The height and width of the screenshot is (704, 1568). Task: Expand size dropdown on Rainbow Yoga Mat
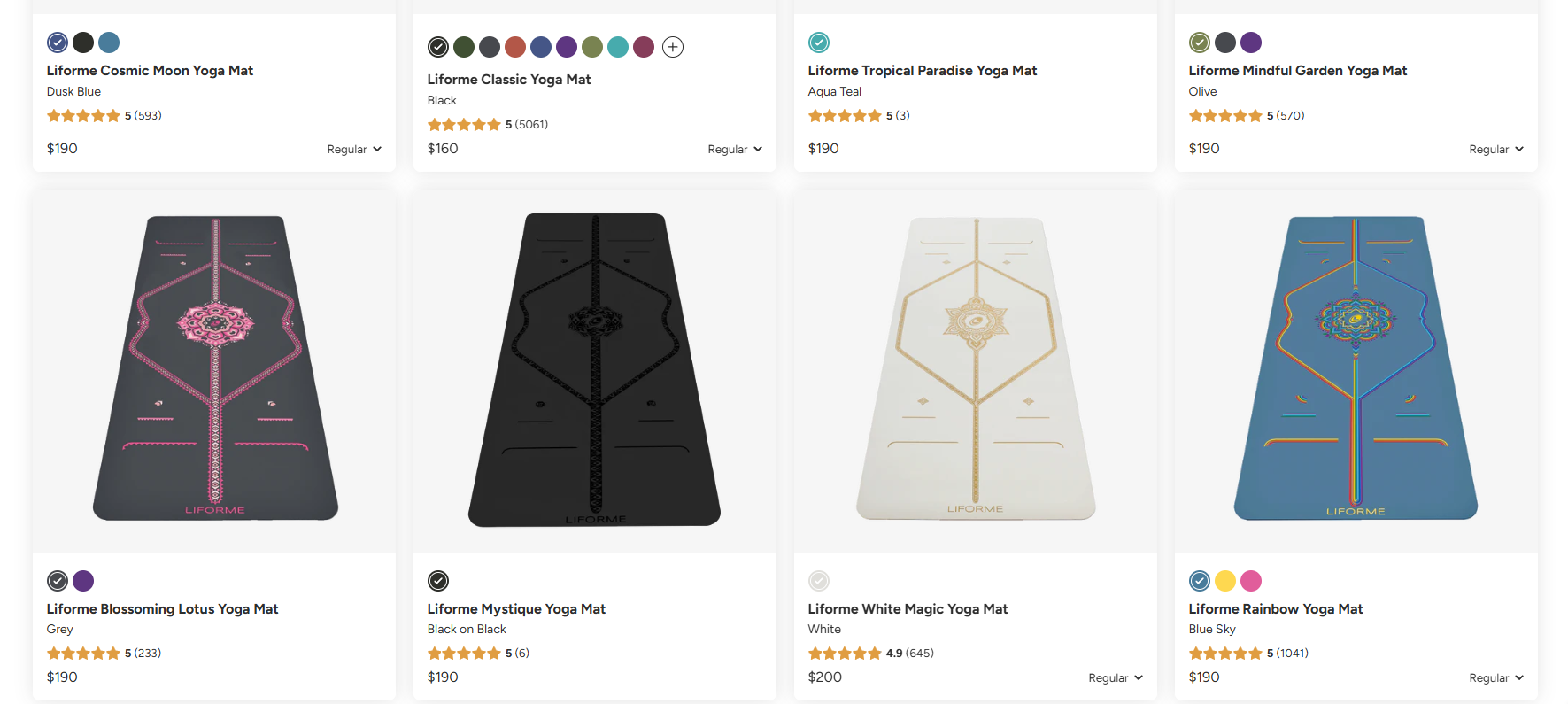[x=1496, y=678]
